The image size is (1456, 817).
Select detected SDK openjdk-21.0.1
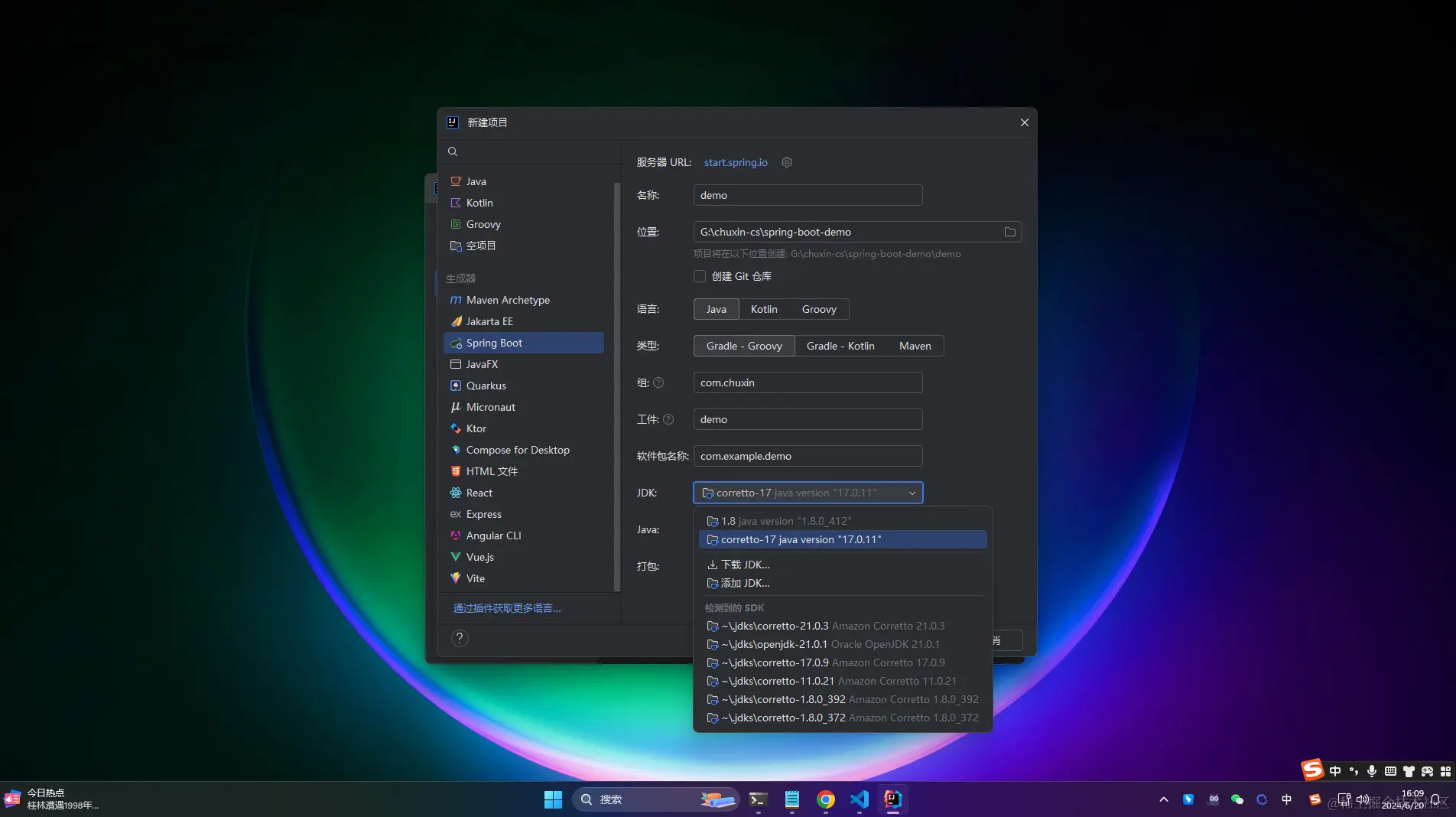coord(843,644)
